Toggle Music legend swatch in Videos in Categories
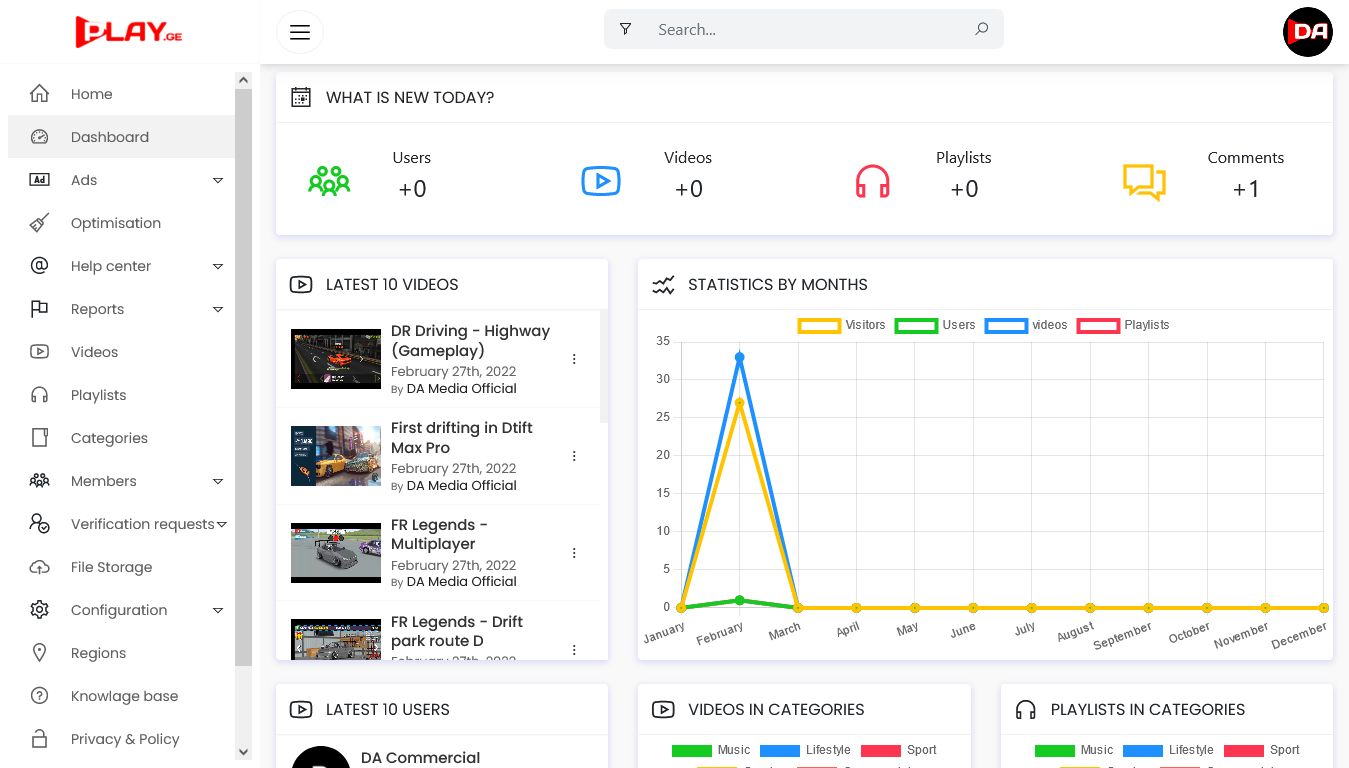The height and width of the screenshot is (768, 1349). [x=691, y=750]
